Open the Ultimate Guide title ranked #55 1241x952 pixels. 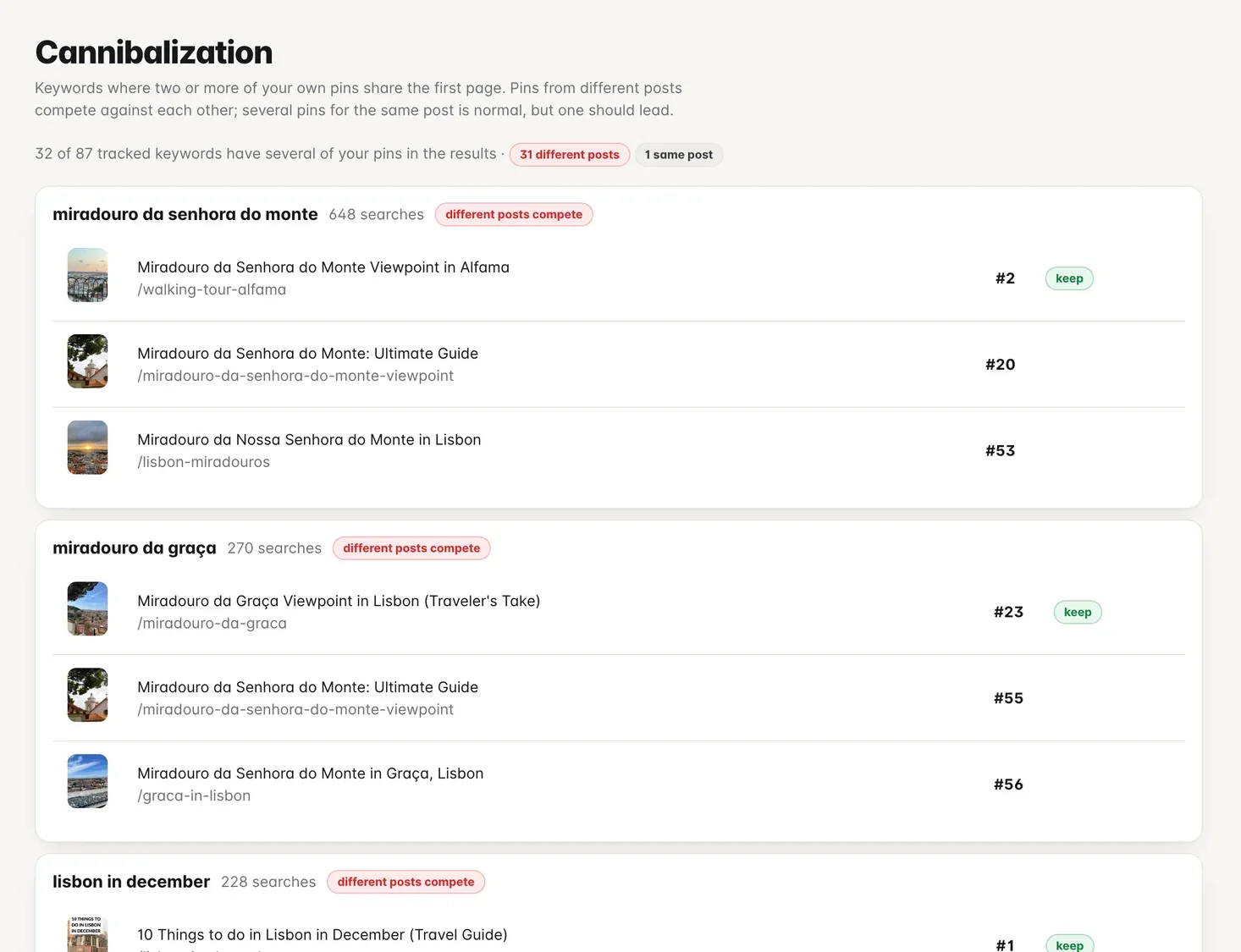(308, 687)
